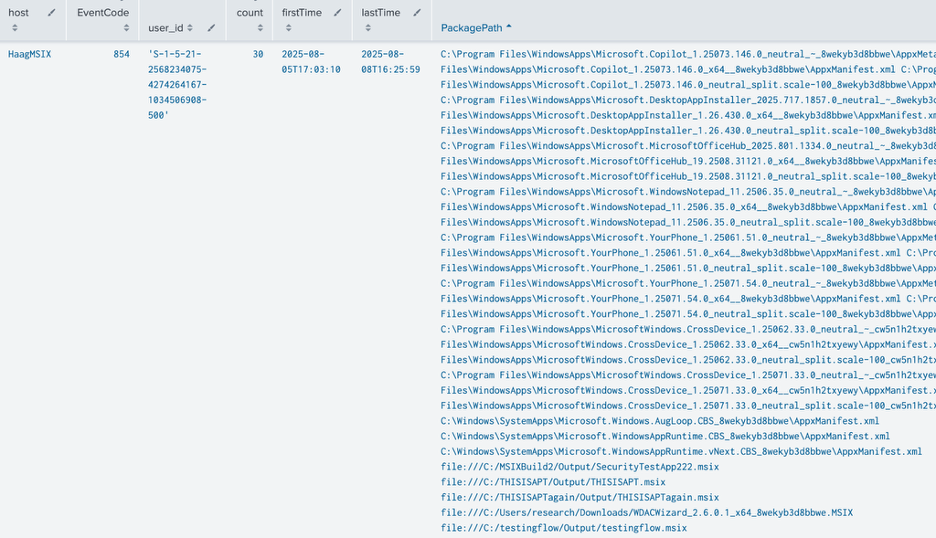Screen dimensions: 936x538
Task: Sort by host using its sort arrows
Action: coord(14,28)
